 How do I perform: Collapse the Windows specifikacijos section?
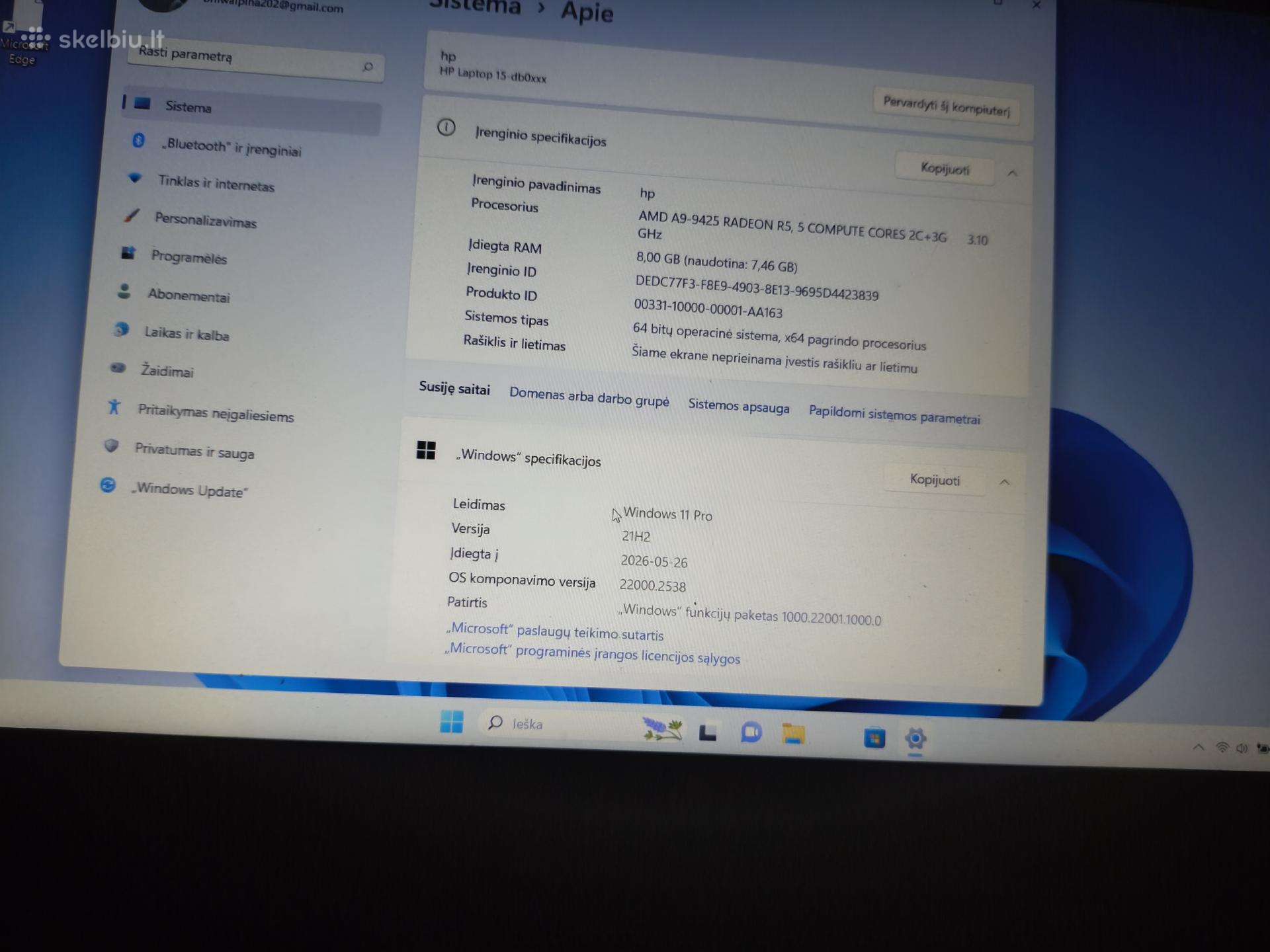coord(1004,482)
